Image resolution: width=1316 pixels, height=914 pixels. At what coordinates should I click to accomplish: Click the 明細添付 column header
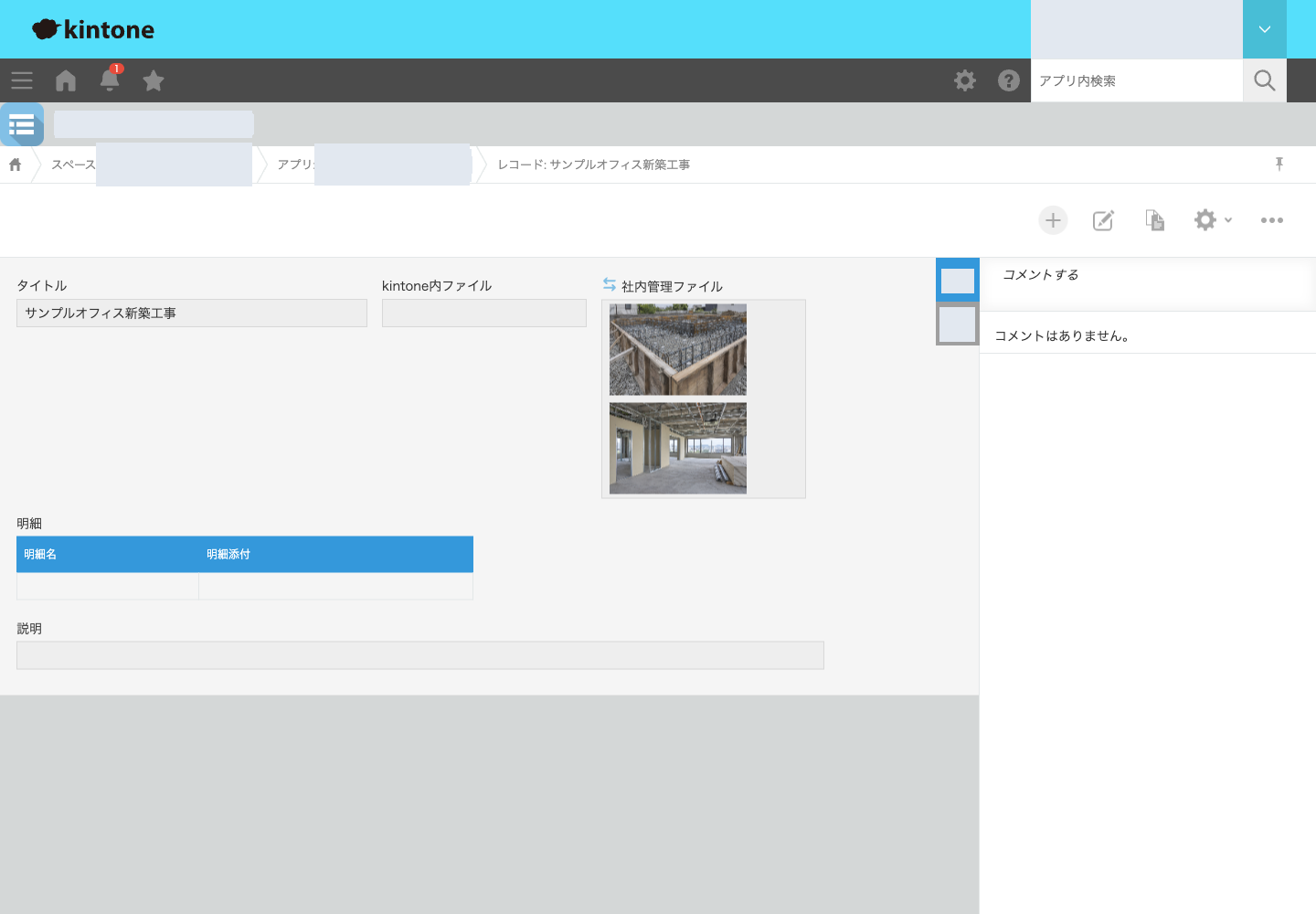click(336, 555)
